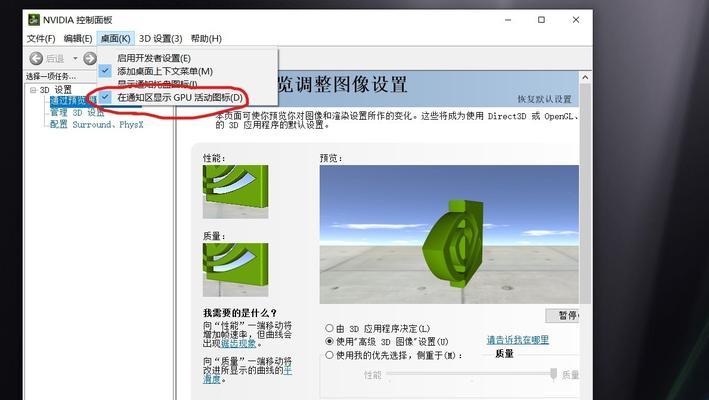Select 使用"高级 3D 图像"设置(U) radio option
This screenshot has height=400, width=709.
(387, 341)
